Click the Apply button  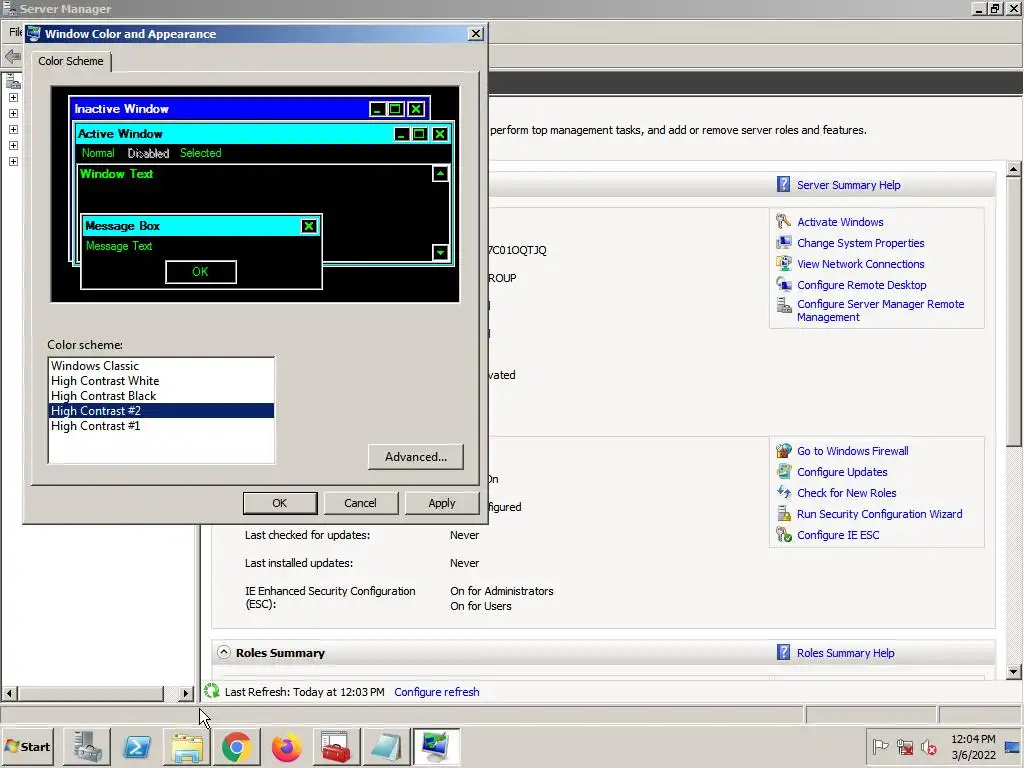(441, 503)
